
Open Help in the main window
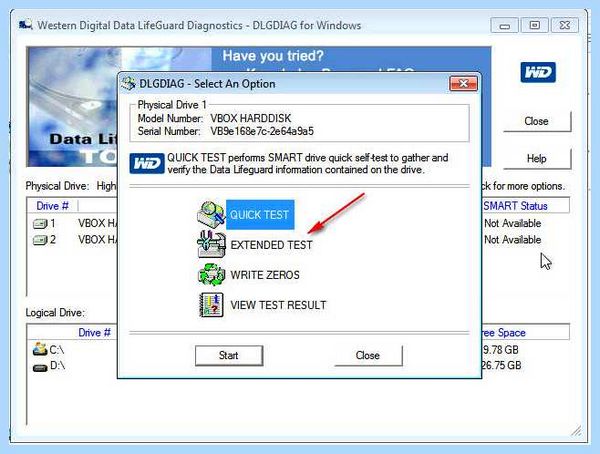pyautogui.click(x=537, y=158)
